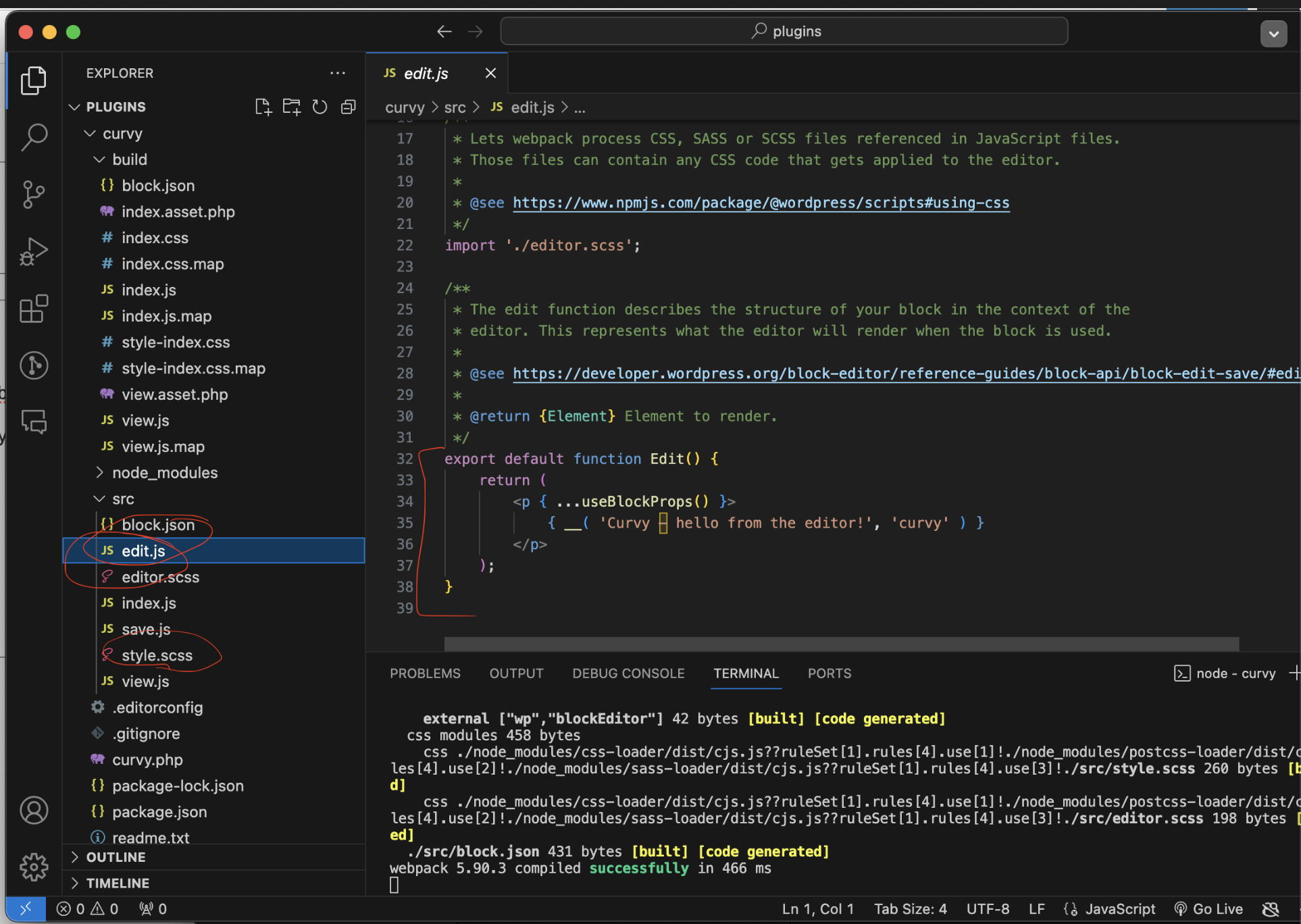Viewport: 1301px width, 924px height.
Task: Switch to the OUTPUT tab
Action: point(516,673)
